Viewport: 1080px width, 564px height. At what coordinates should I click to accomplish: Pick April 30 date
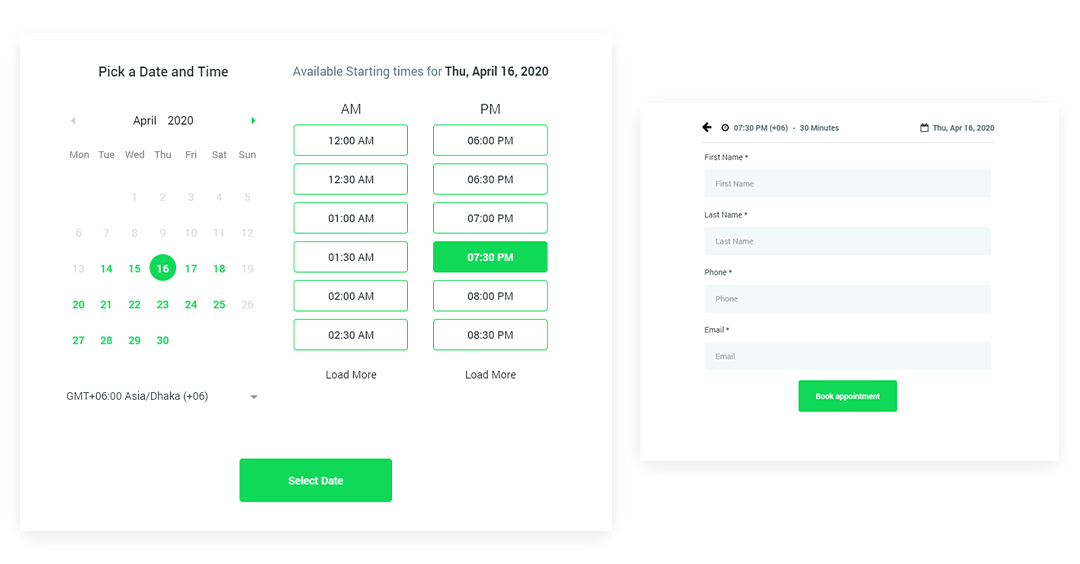click(163, 341)
